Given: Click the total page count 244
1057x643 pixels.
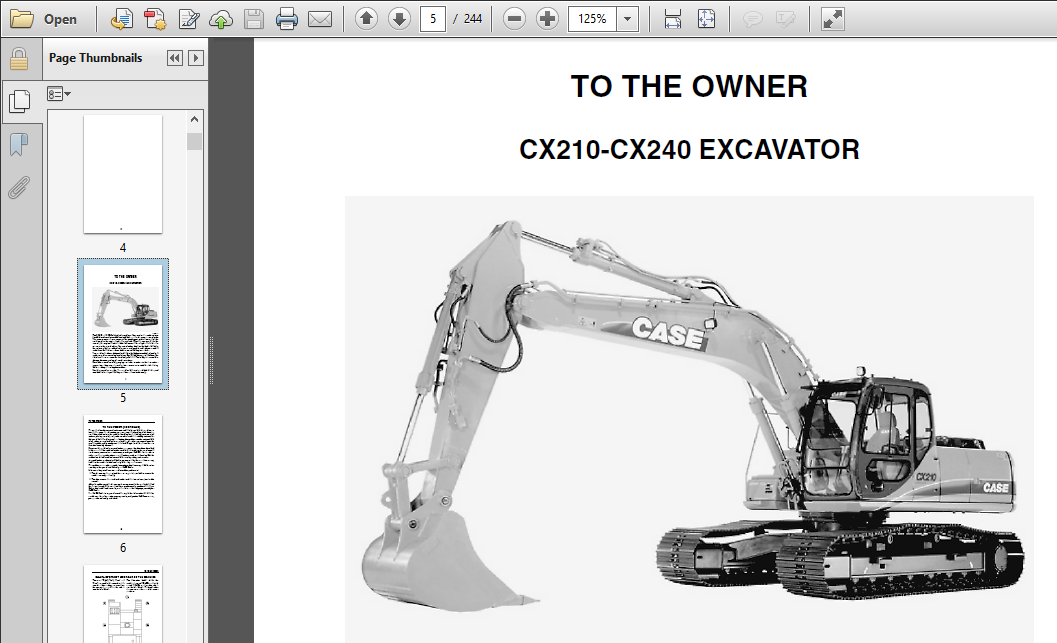Looking at the screenshot, I should [x=473, y=19].
